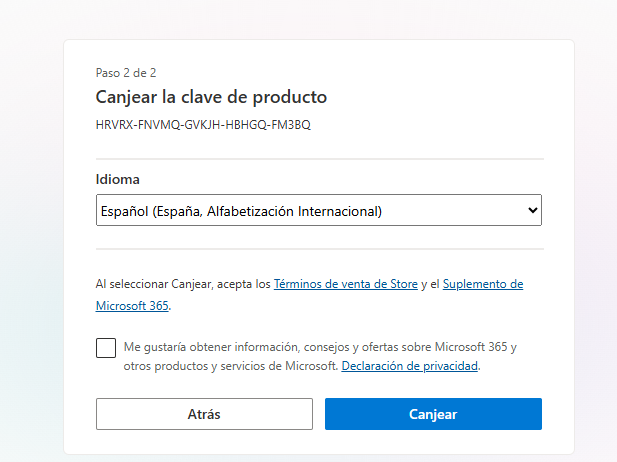Open the Términos de venta de Store link

click(345, 284)
